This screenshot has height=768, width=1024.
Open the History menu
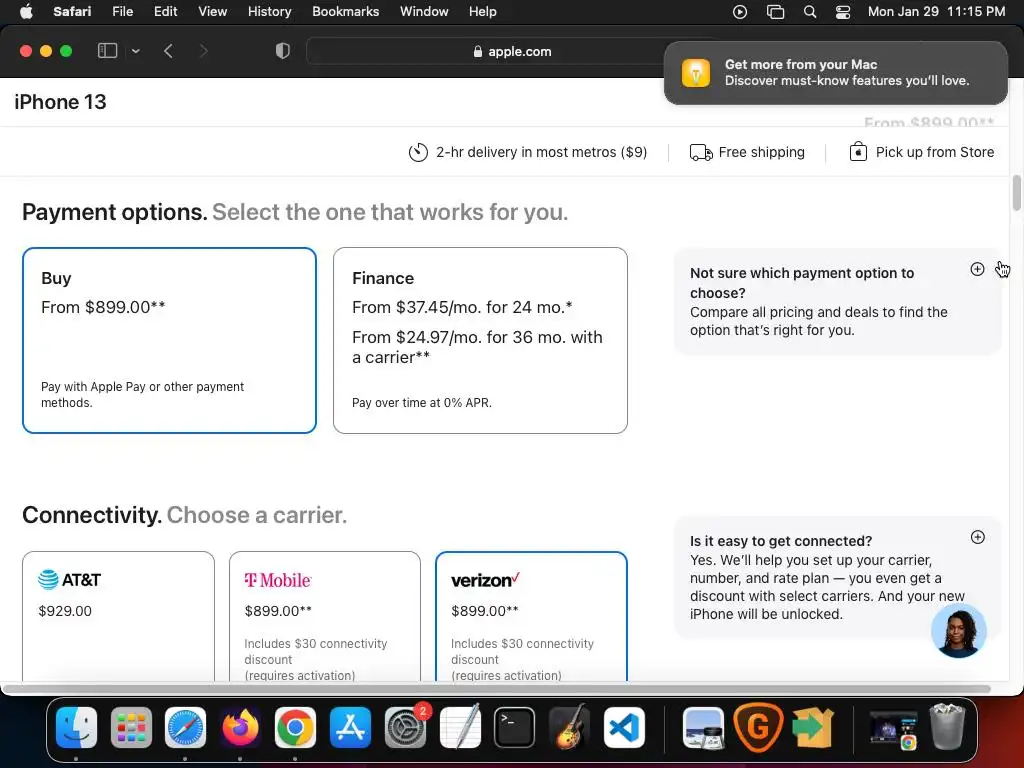coord(269,12)
